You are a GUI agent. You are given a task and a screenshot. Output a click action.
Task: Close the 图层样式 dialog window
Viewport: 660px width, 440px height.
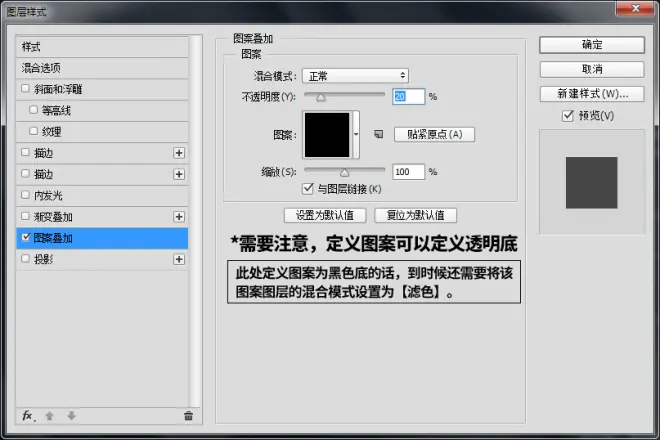tap(635, 8)
